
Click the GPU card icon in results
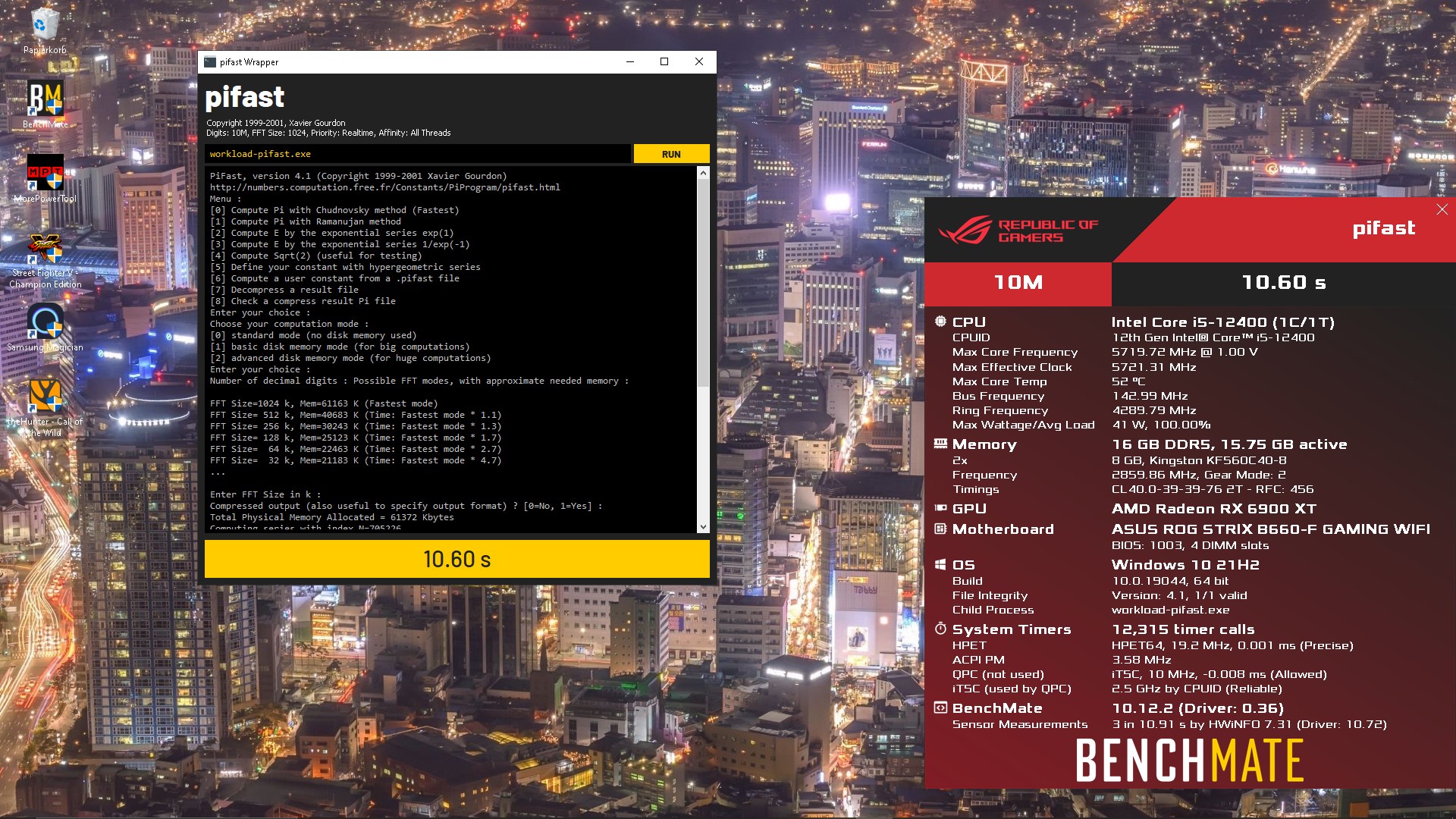click(x=940, y=508)
